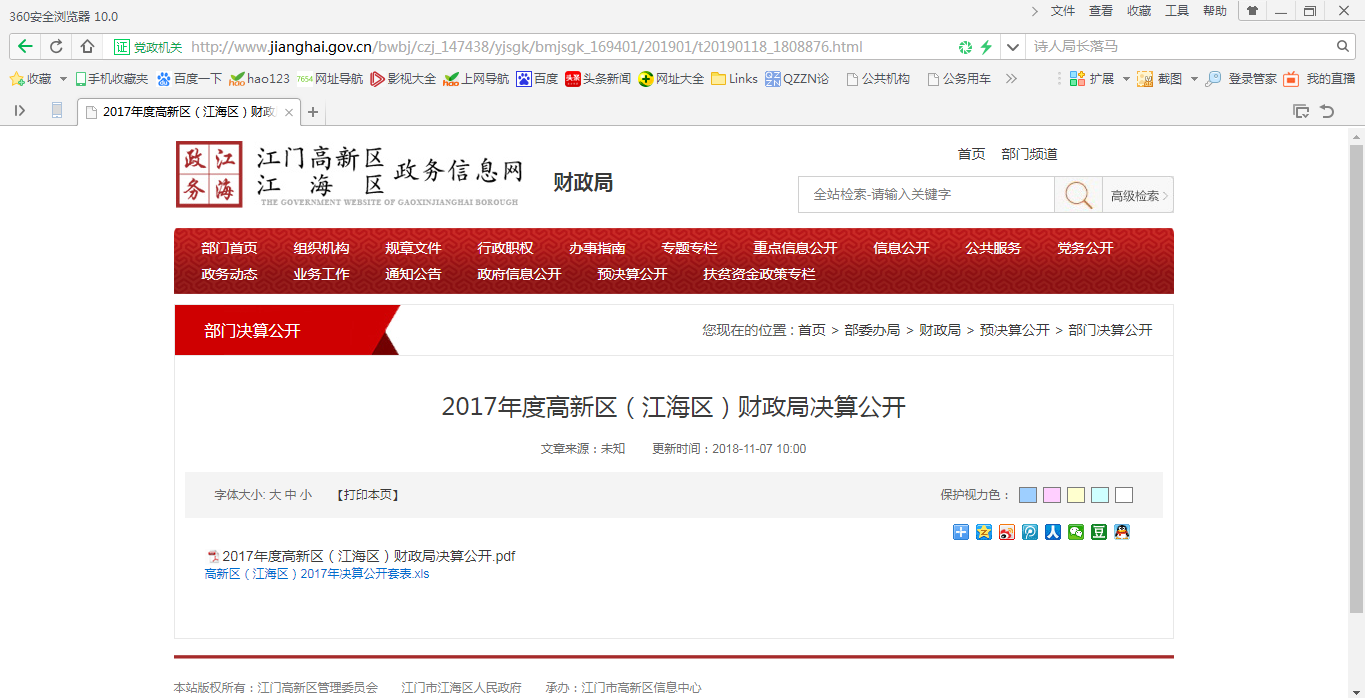This screenshot has width=1365, height=698.
Task: Show more bookmarks with double chevron
Action: [x=1011, y=78]
